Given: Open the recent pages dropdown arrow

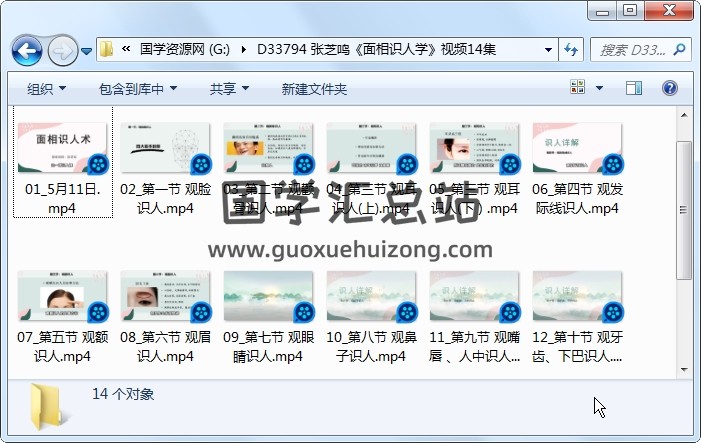Looking at the screenshot, I should click(x=87, y=50).
